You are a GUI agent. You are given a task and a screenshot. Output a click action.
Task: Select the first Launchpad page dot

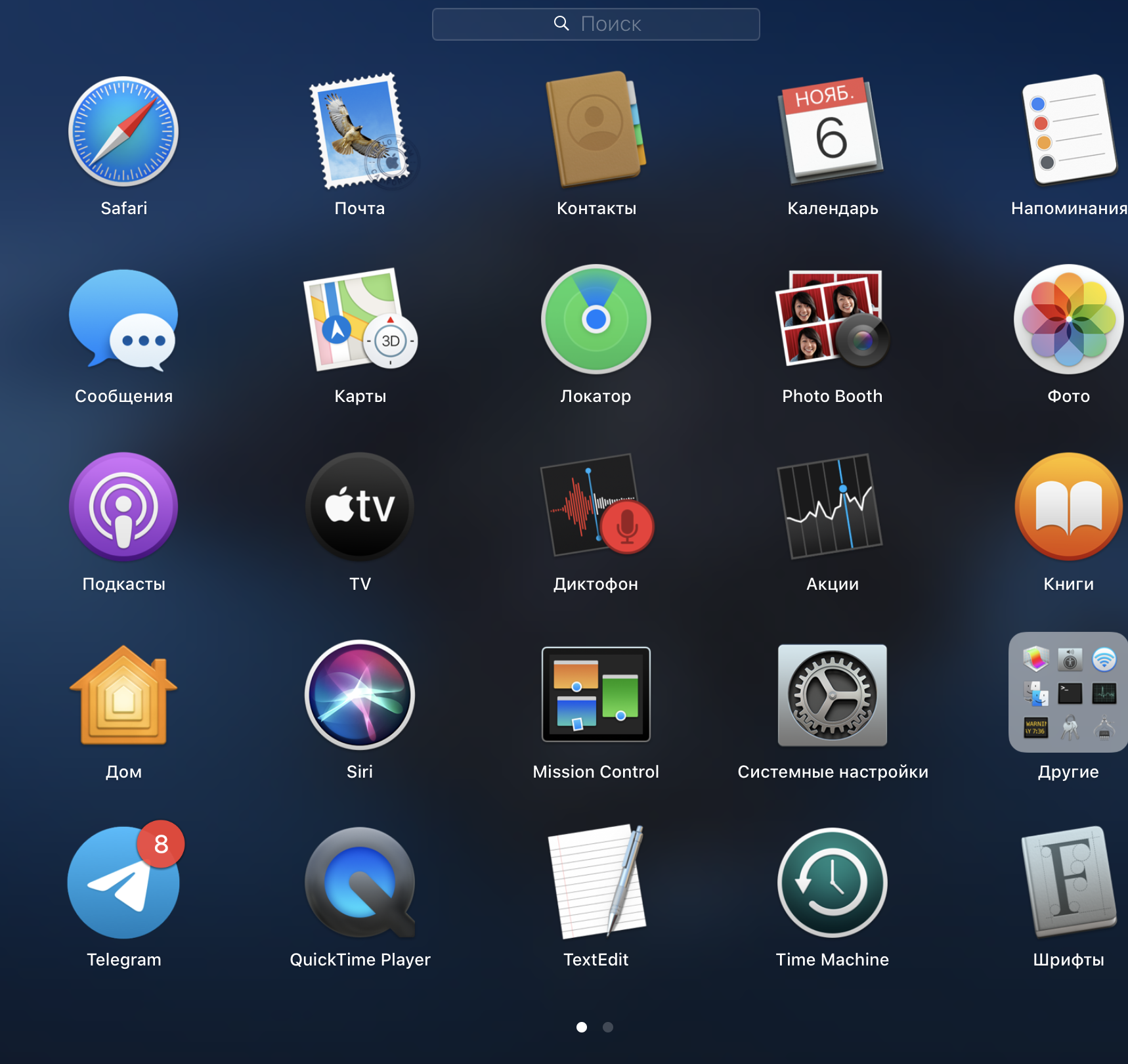pos(582,1027)
